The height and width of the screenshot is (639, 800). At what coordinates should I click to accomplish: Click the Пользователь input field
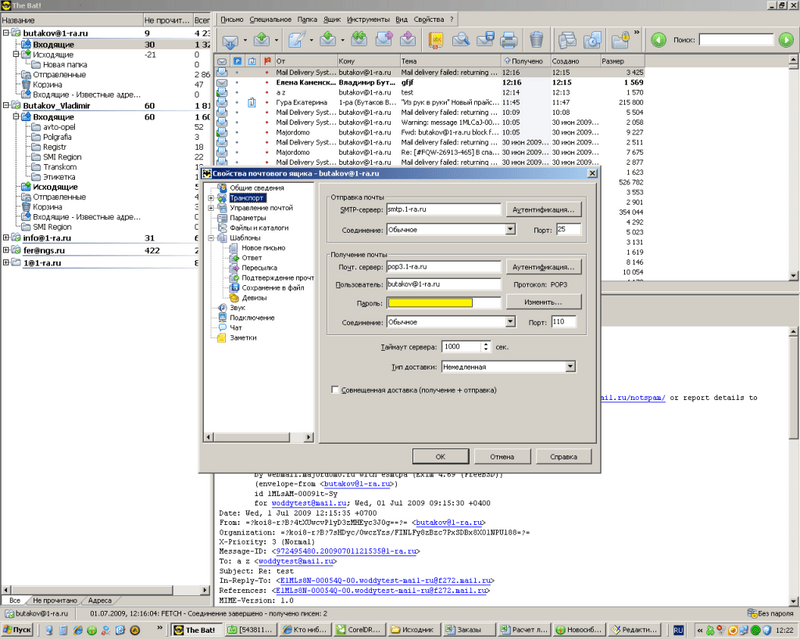(x=443, y=284)
